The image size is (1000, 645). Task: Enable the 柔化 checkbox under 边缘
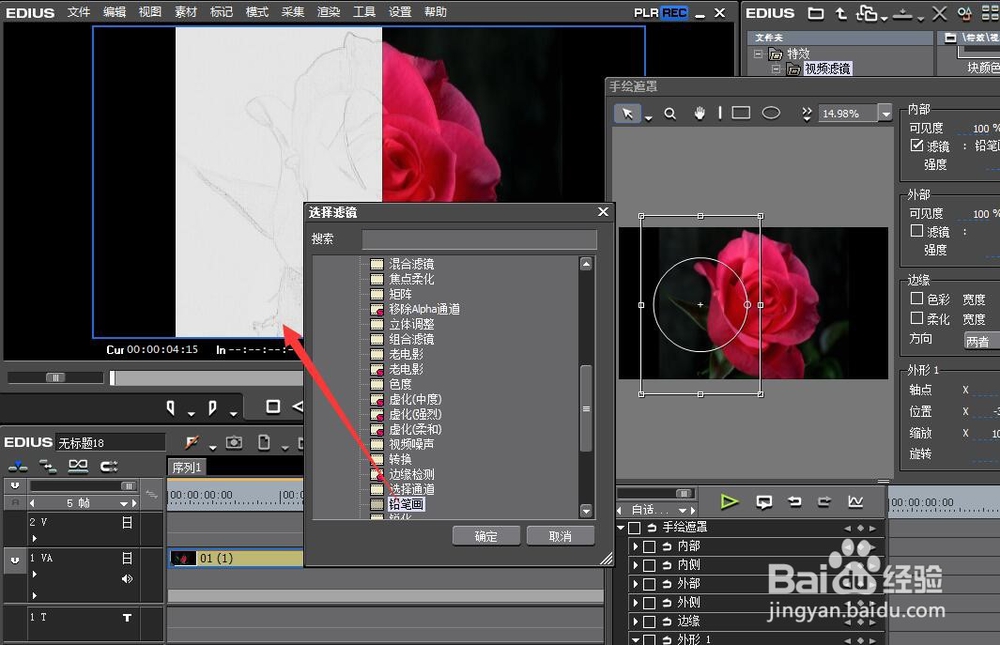click(x=916, y=318)
